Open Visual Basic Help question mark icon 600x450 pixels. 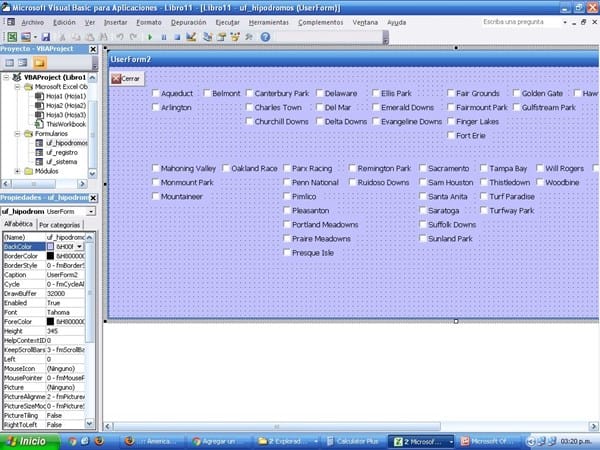265,37
